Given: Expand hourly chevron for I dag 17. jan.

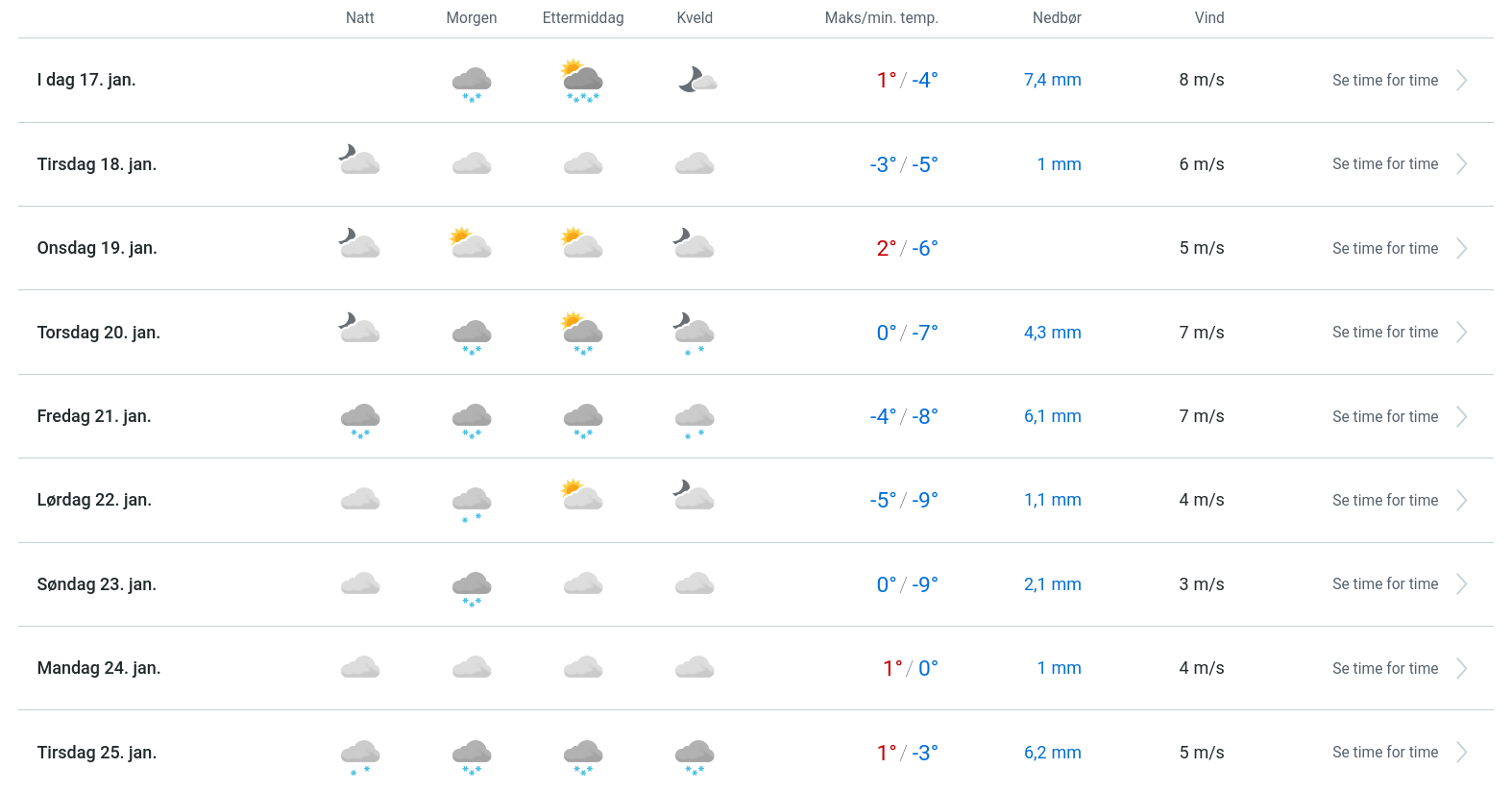Looking at the screenshot, I should point(1461,81).
